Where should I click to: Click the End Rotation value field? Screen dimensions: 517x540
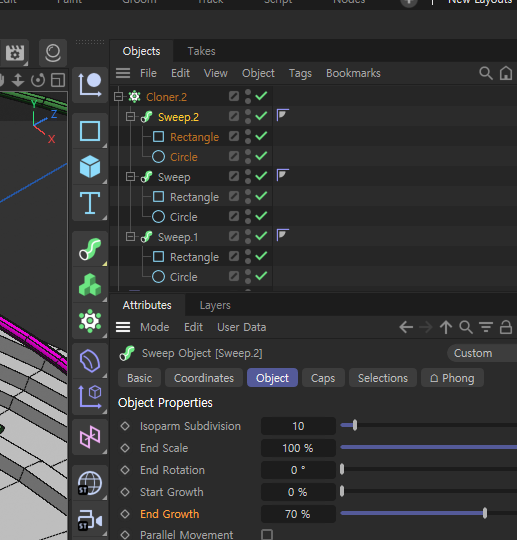point(298,470)
